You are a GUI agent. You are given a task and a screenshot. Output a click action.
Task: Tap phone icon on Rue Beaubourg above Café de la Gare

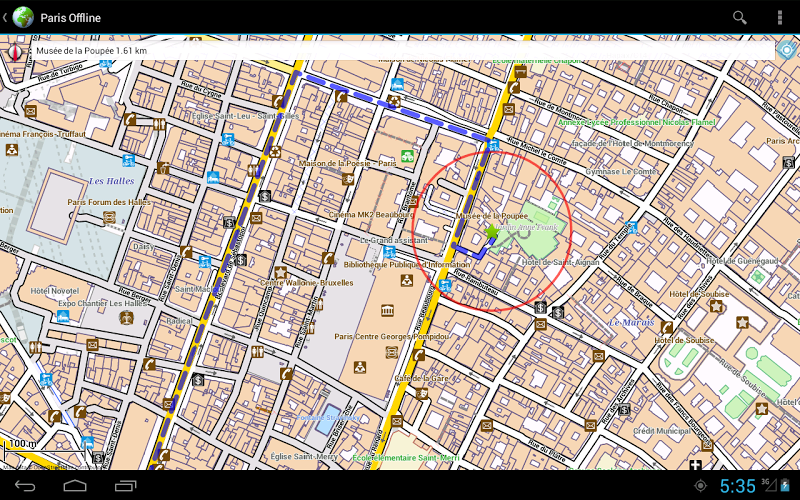tap(418, 354)
